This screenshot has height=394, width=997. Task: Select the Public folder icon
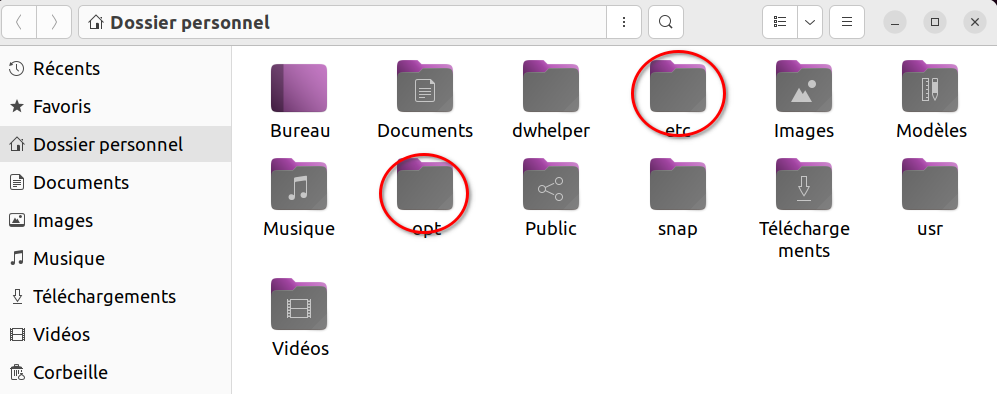click(x=551, y=184)
